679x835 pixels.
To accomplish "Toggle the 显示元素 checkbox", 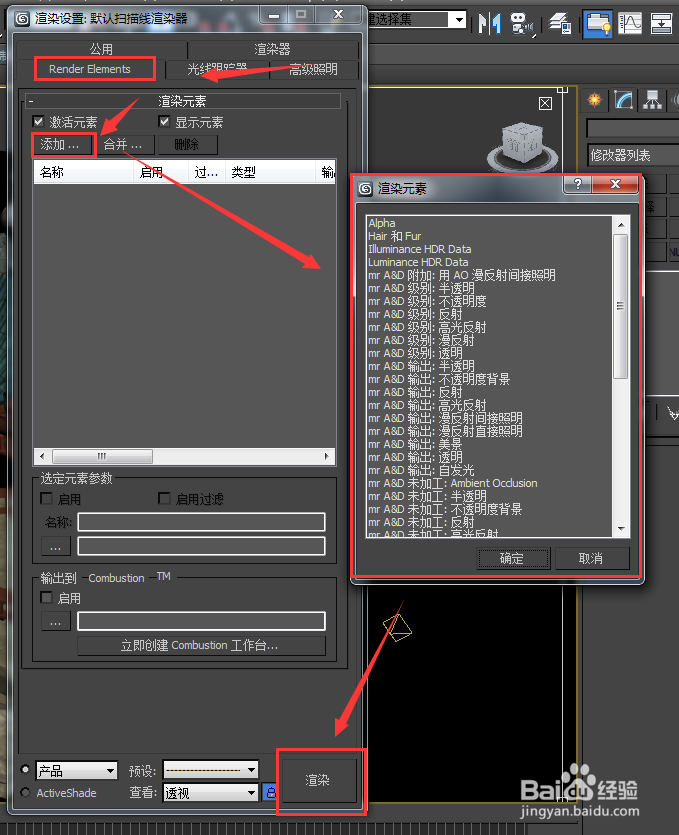I will click(x=164, y=121).
